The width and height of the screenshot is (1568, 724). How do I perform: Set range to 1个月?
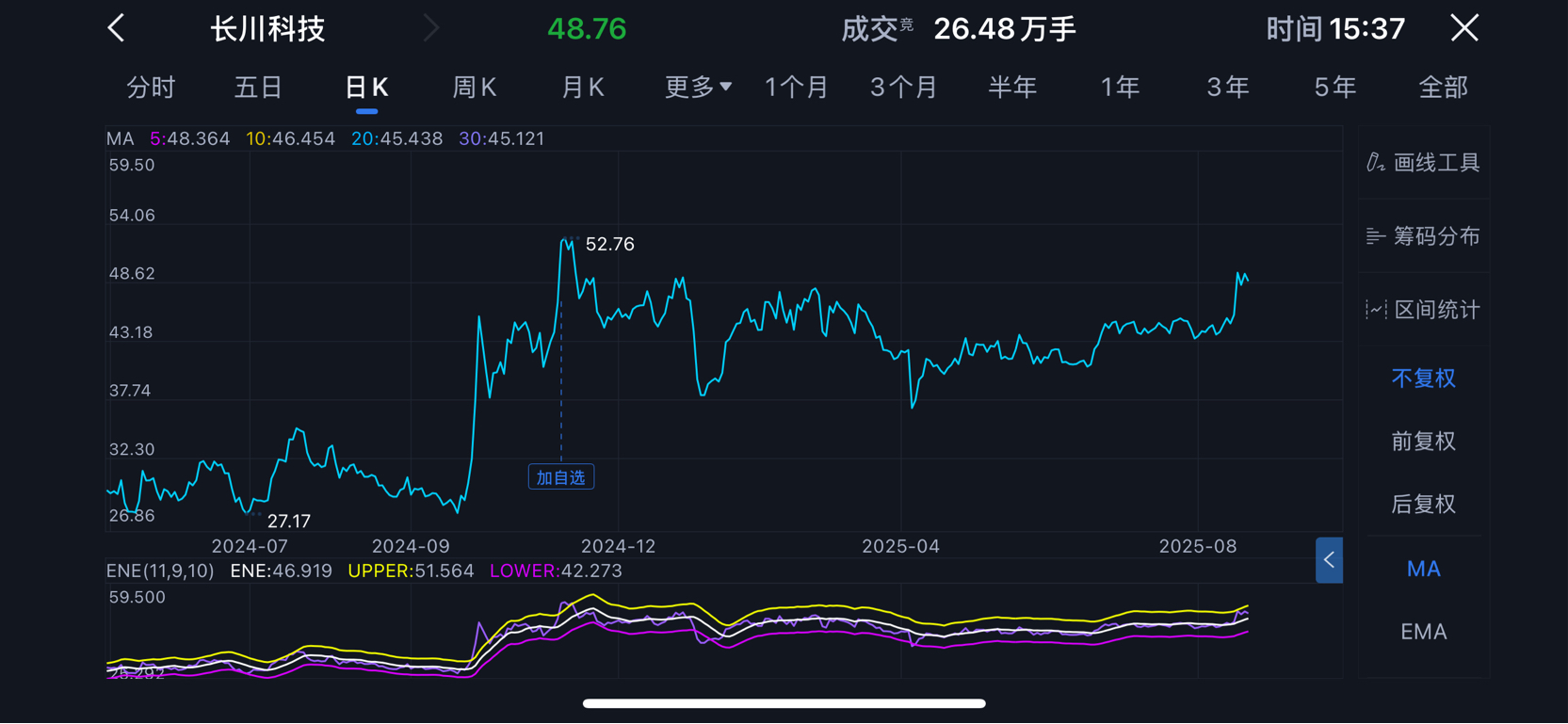click(x=797, y=88)
